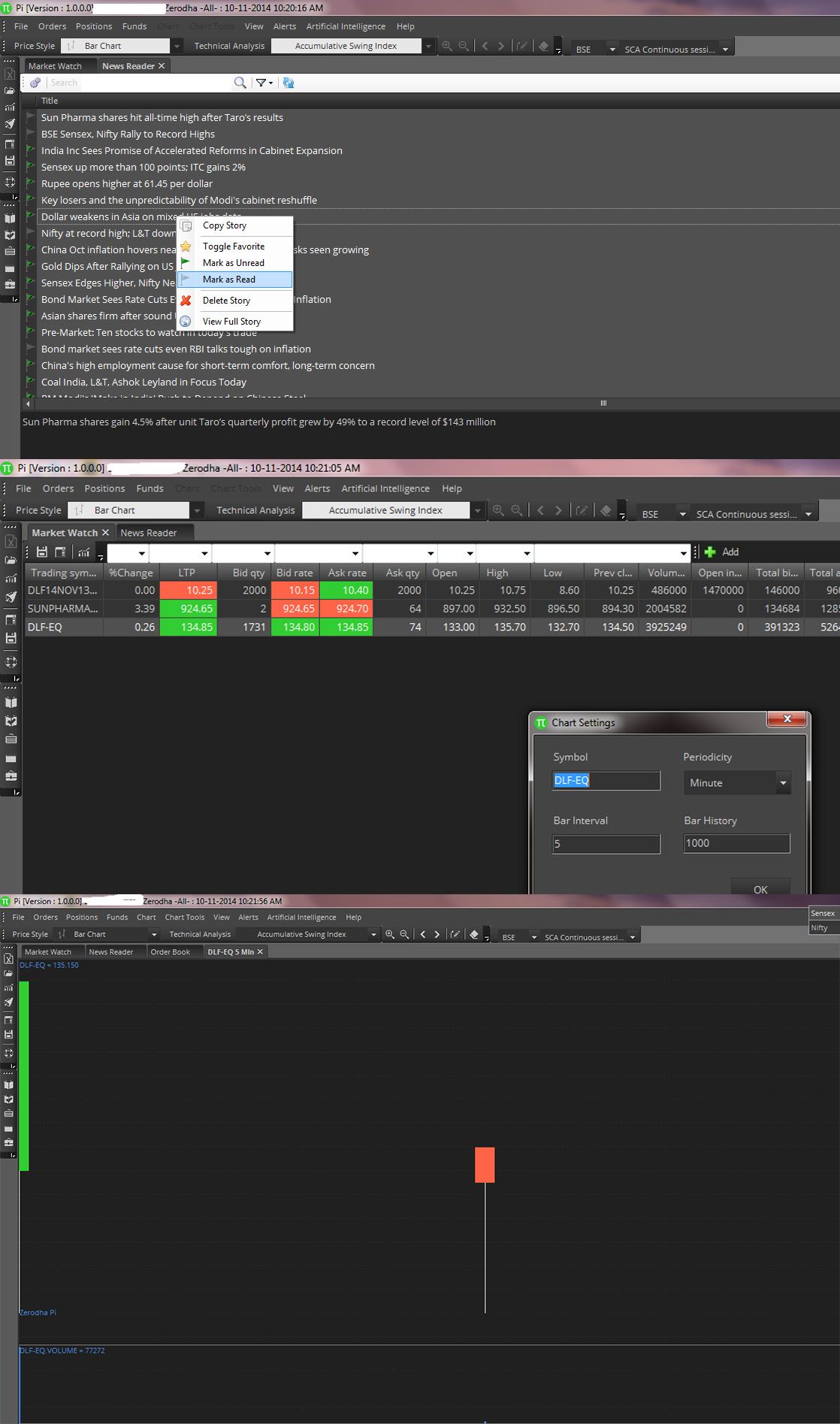Image resolution: width=840 pixels, height=1424 pixels.
Task: Open News Reader settings gear icon
Action: [35, 83]
